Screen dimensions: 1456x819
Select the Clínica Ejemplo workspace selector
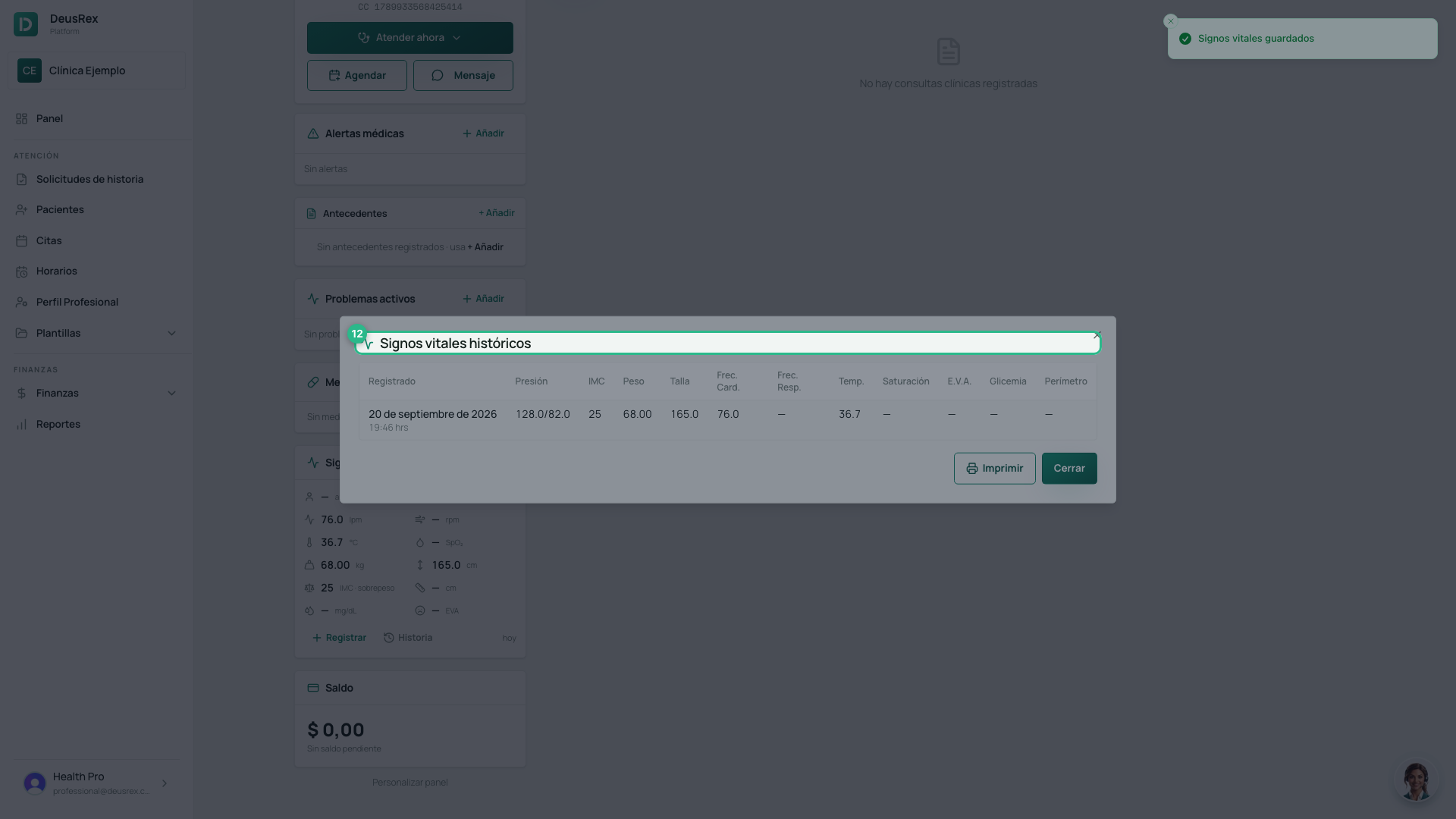pos(96,71)
